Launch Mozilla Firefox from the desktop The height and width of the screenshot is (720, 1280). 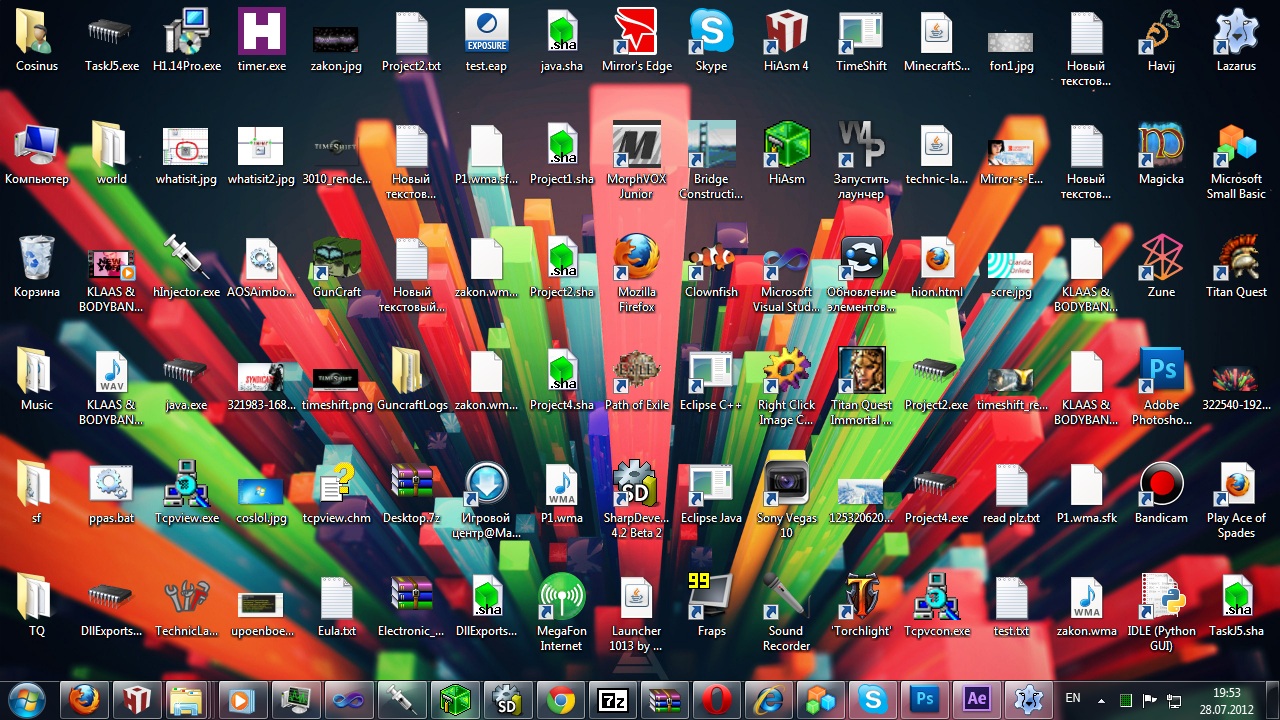tap(636, 260)
